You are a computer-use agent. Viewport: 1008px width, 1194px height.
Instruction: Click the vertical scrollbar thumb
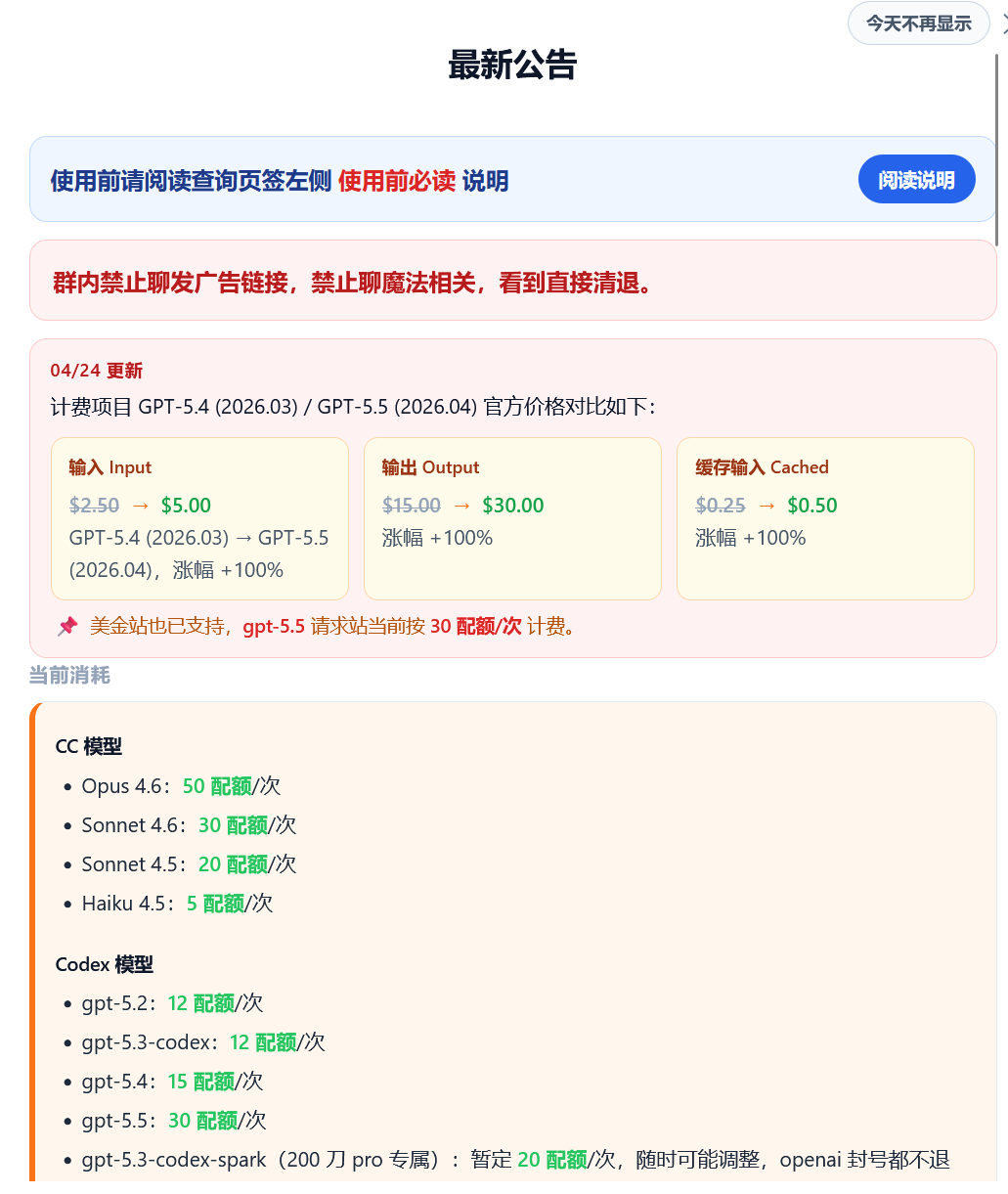(x=997, y=150)
